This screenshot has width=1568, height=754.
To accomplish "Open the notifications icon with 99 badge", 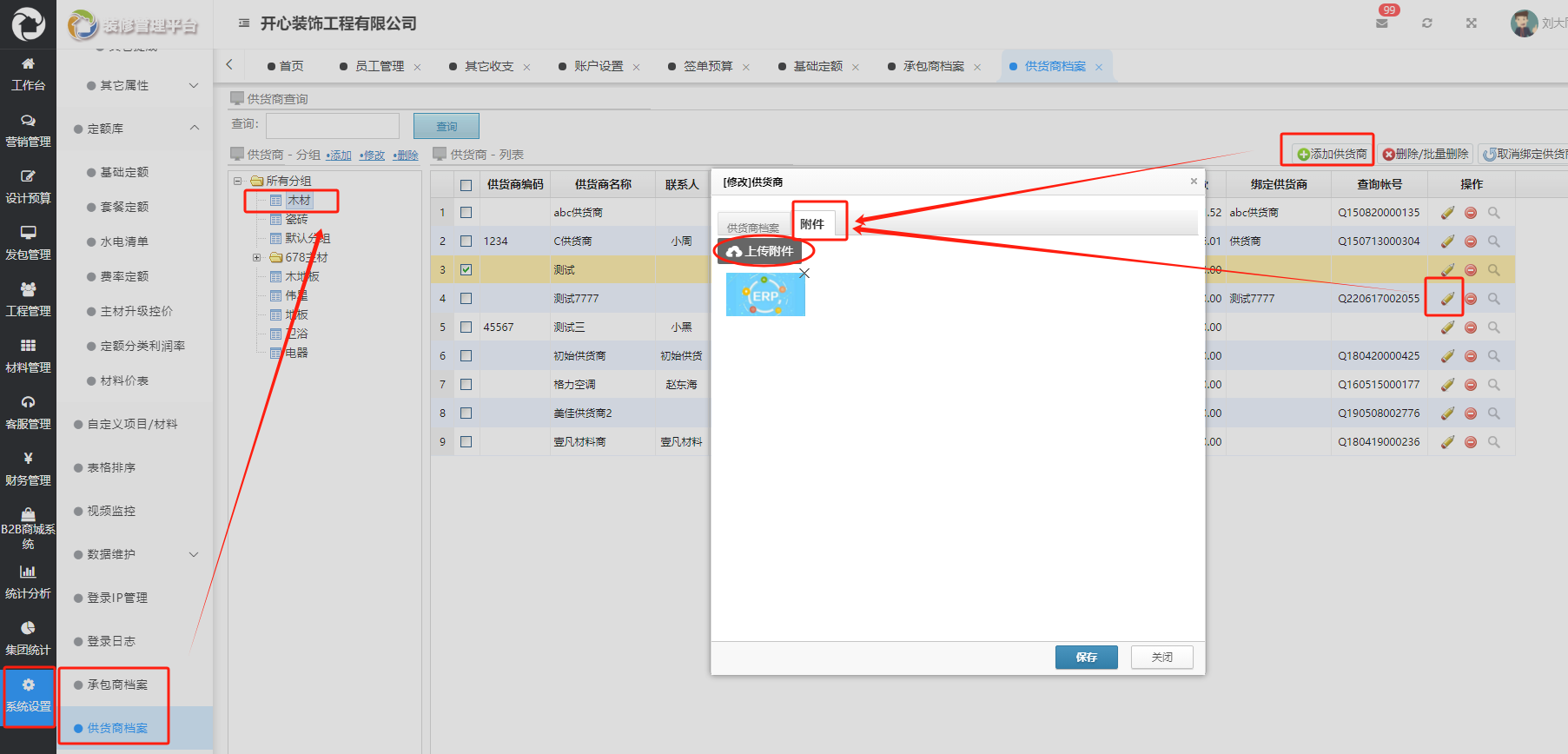I will tap(1382, 23).
